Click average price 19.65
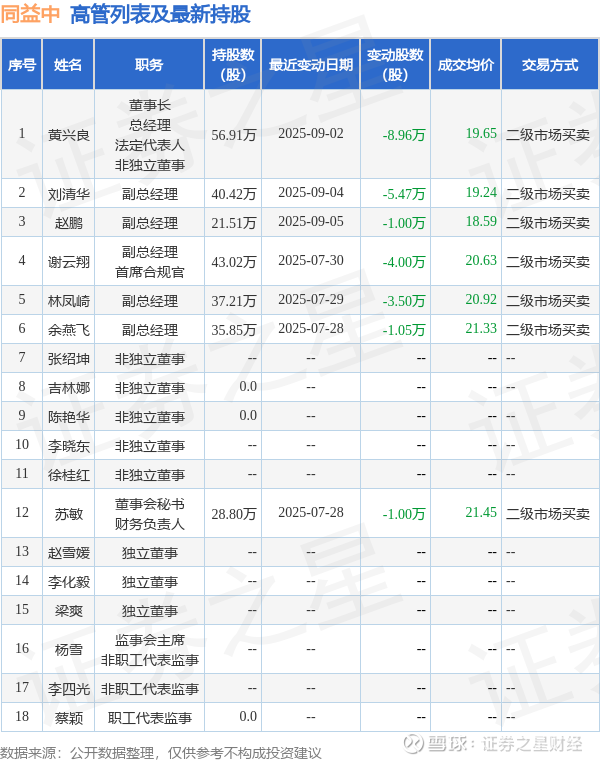 tap(481, 134)
